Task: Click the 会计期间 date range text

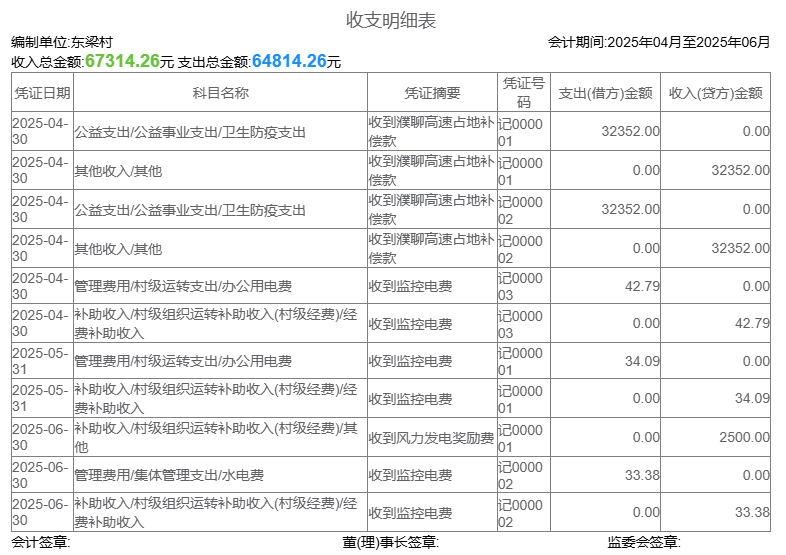Action: coord(659,42)
